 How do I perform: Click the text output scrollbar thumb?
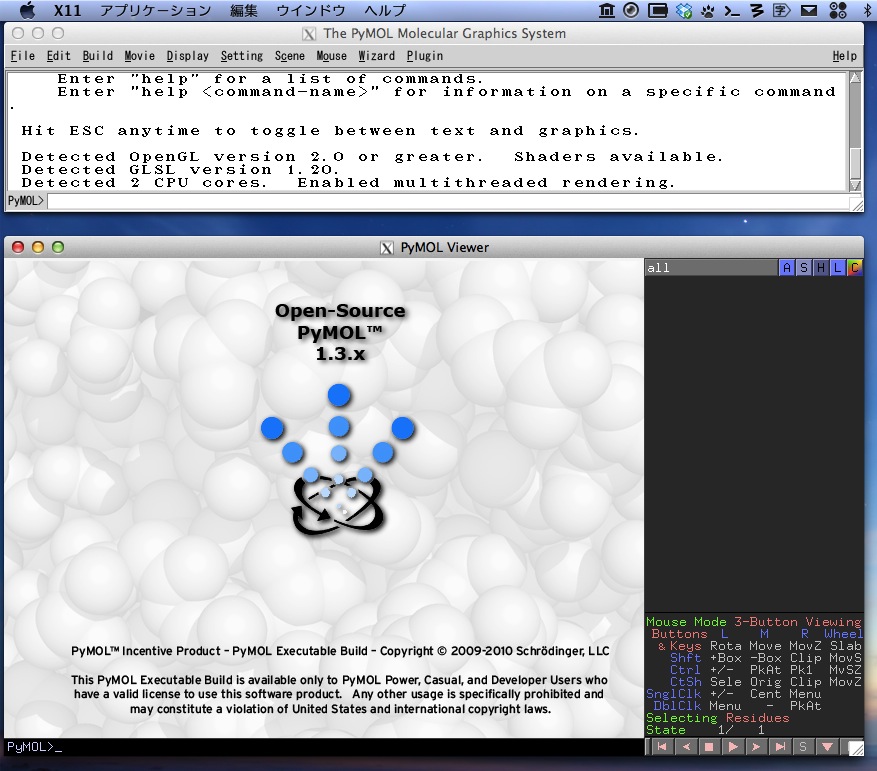pos(855,162)
